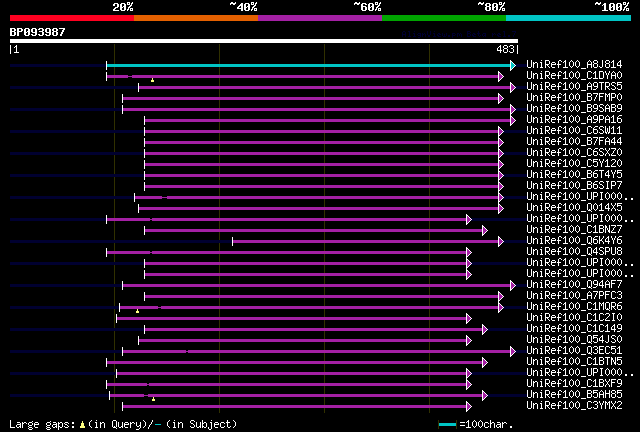Select the UniRef100_C1BTN5 label
The width and height of the screenshot is (640, 432).
click(x=574, y=361)
